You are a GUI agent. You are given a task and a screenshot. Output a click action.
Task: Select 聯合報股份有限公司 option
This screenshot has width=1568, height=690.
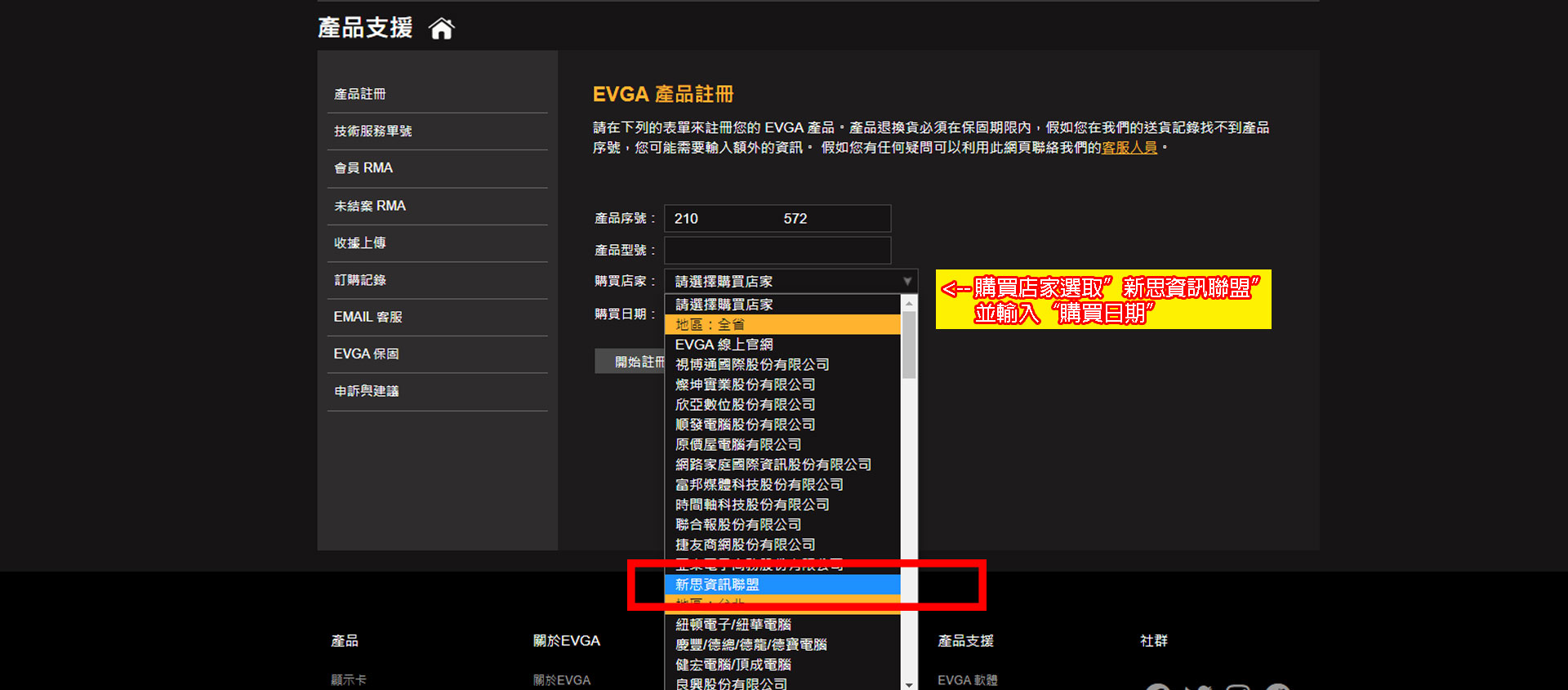[782, 524]
